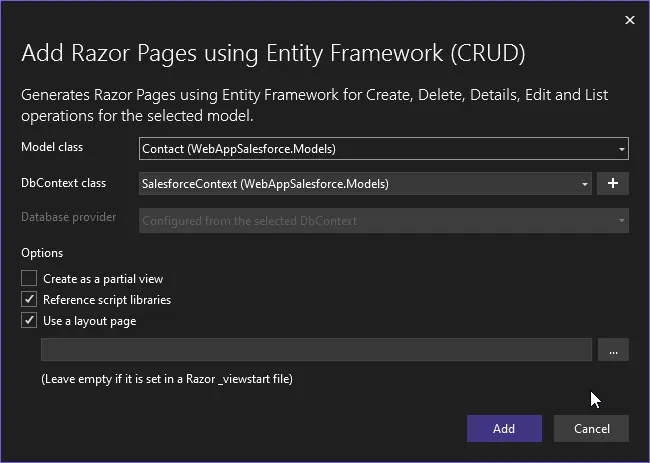650x463 pixels.
Task: Click the 'DbContext class' label
Action: pos(63,183)
